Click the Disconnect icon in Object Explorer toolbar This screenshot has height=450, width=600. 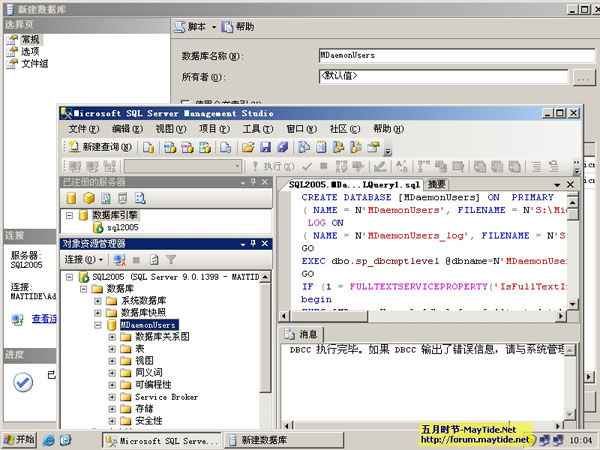[118, 259]
